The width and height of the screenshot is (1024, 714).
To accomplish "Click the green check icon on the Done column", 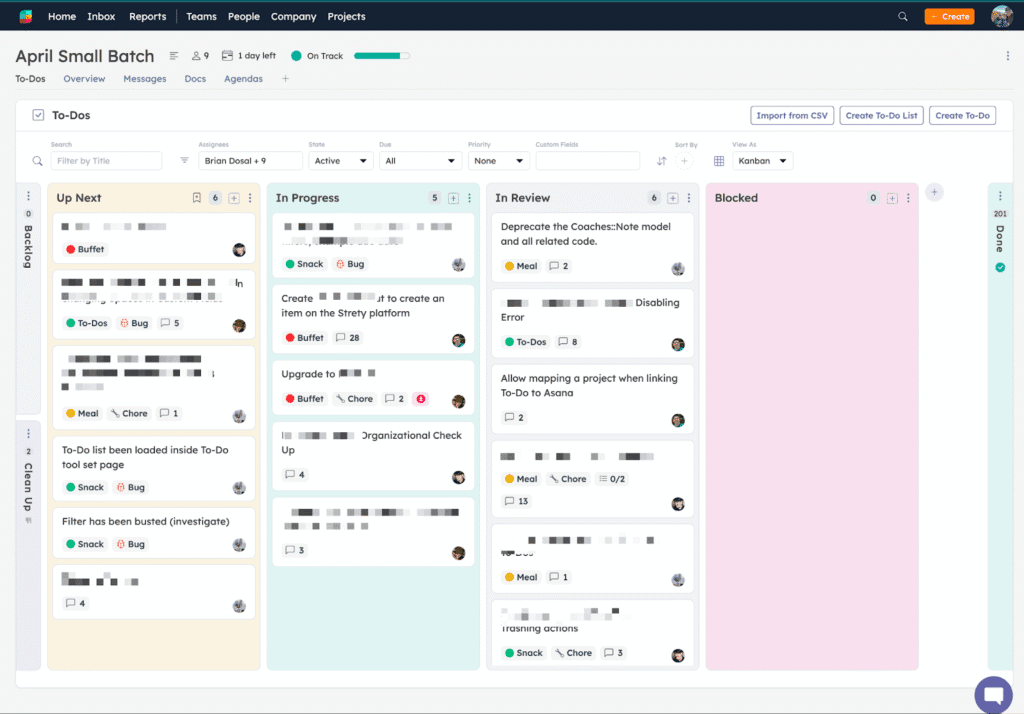I will (999, 267).
